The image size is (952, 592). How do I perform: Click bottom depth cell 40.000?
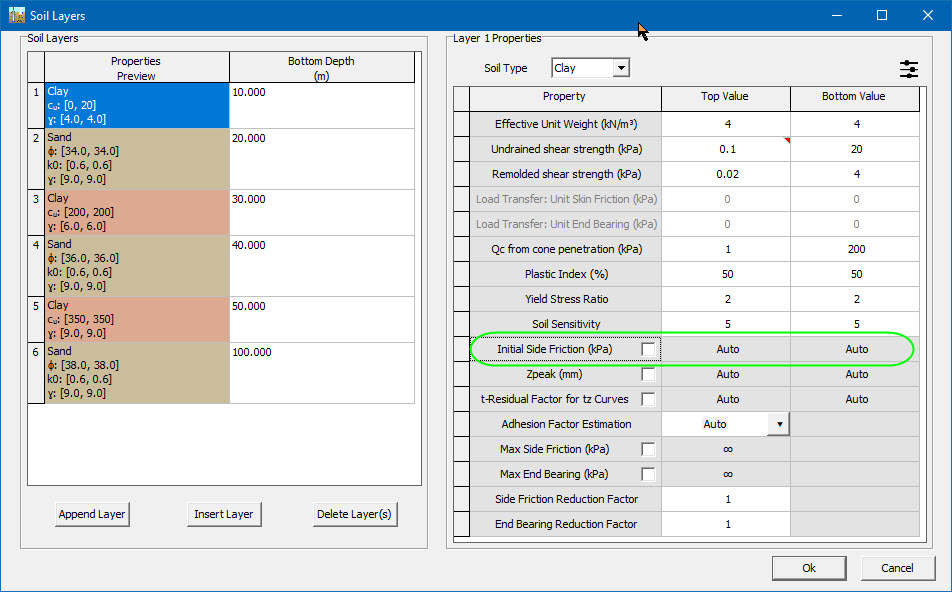322,265
